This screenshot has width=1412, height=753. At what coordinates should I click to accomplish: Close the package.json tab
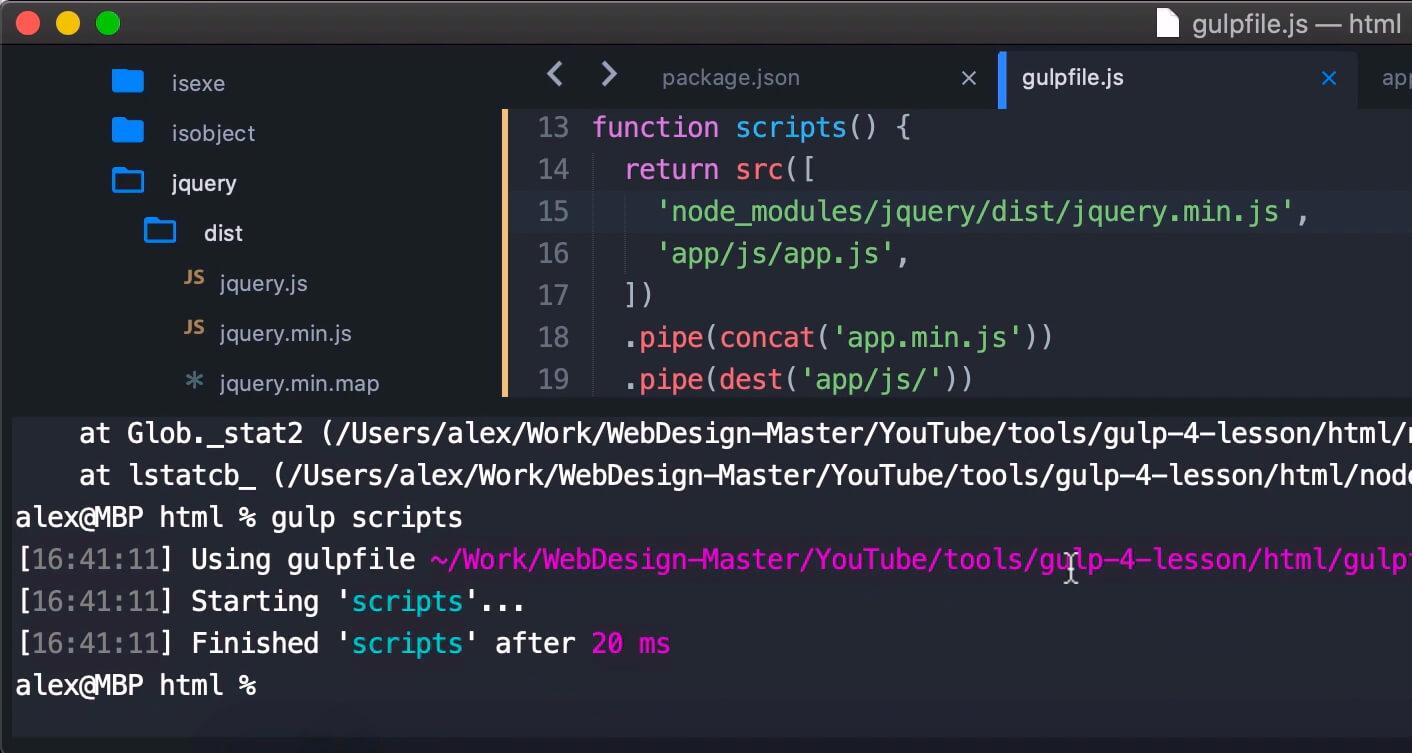pos(968,78)
